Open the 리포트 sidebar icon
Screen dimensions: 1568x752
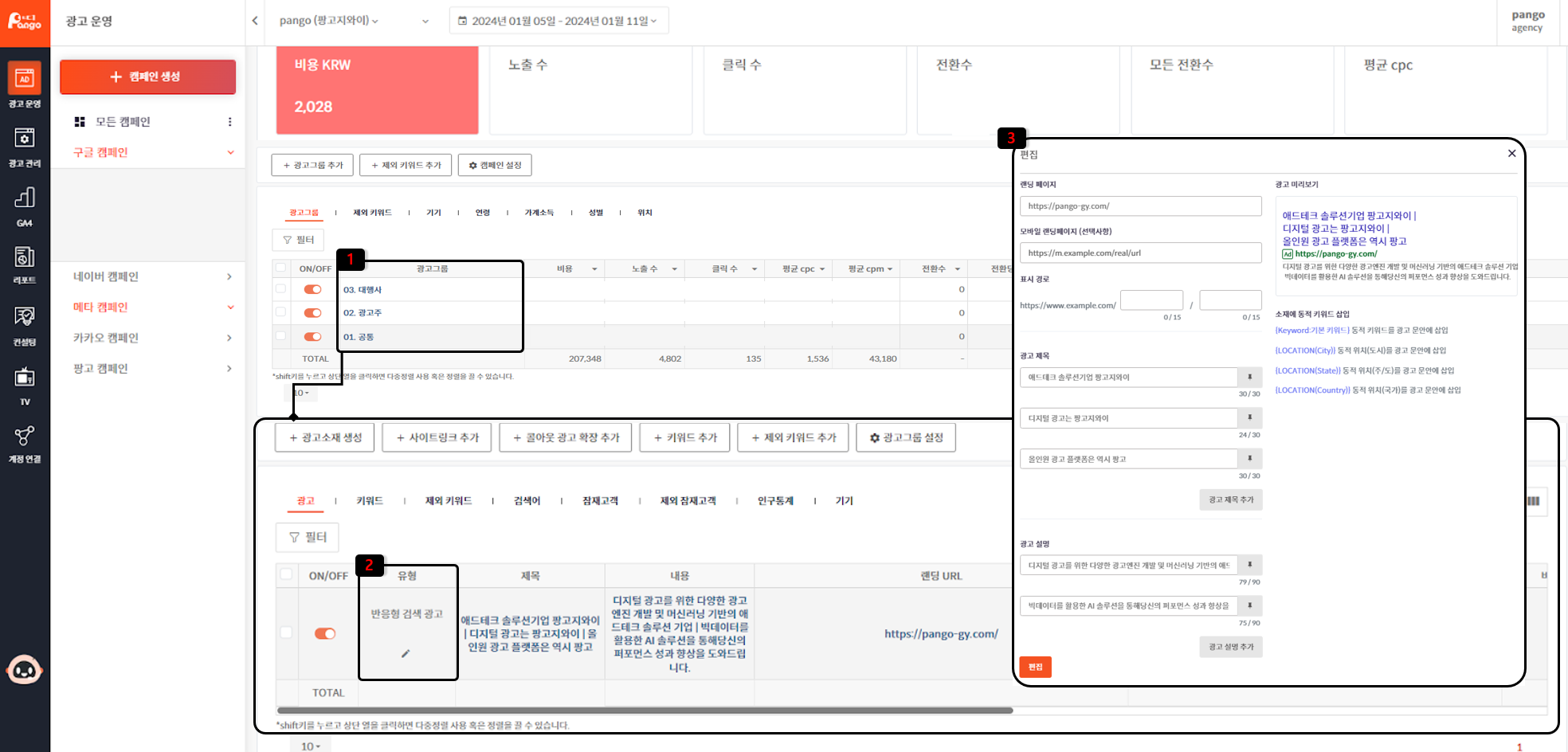pyautogui.click(x=25, y=257)
